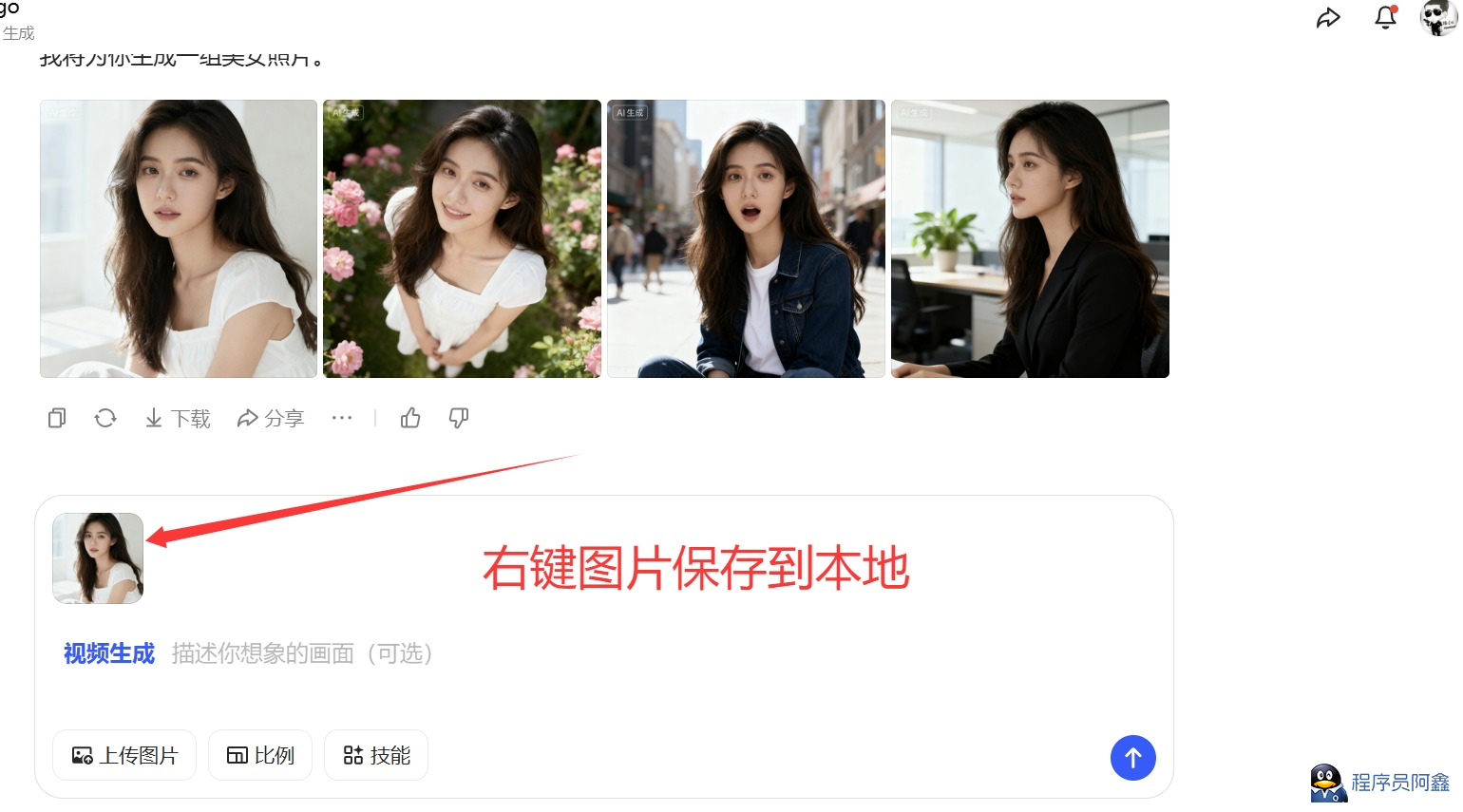Click the 下载 download button
This screenshot has width=1463, height=812.
(x=178, y=419)
